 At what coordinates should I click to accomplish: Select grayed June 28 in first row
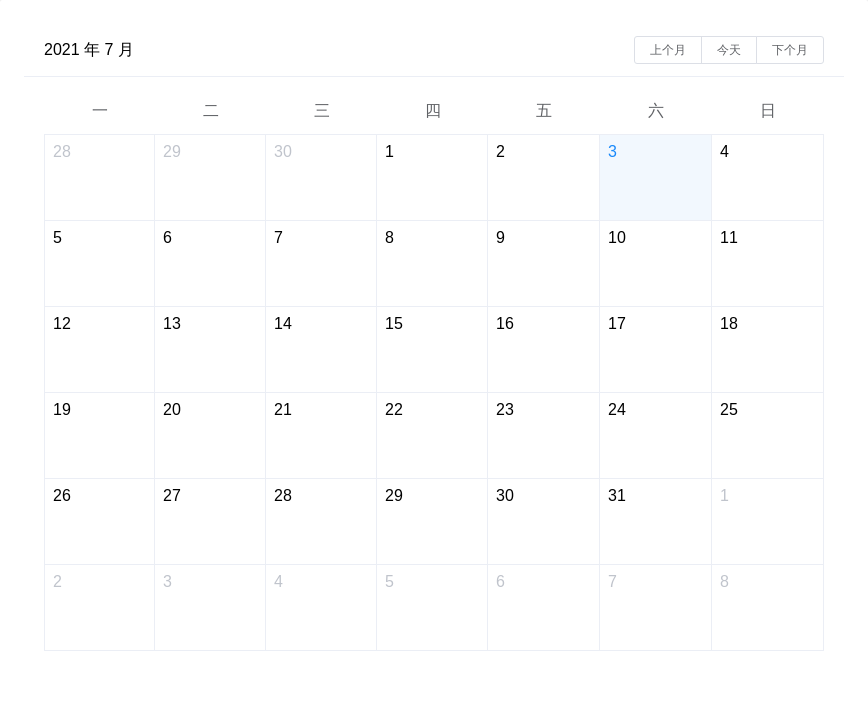pos(100,178)
